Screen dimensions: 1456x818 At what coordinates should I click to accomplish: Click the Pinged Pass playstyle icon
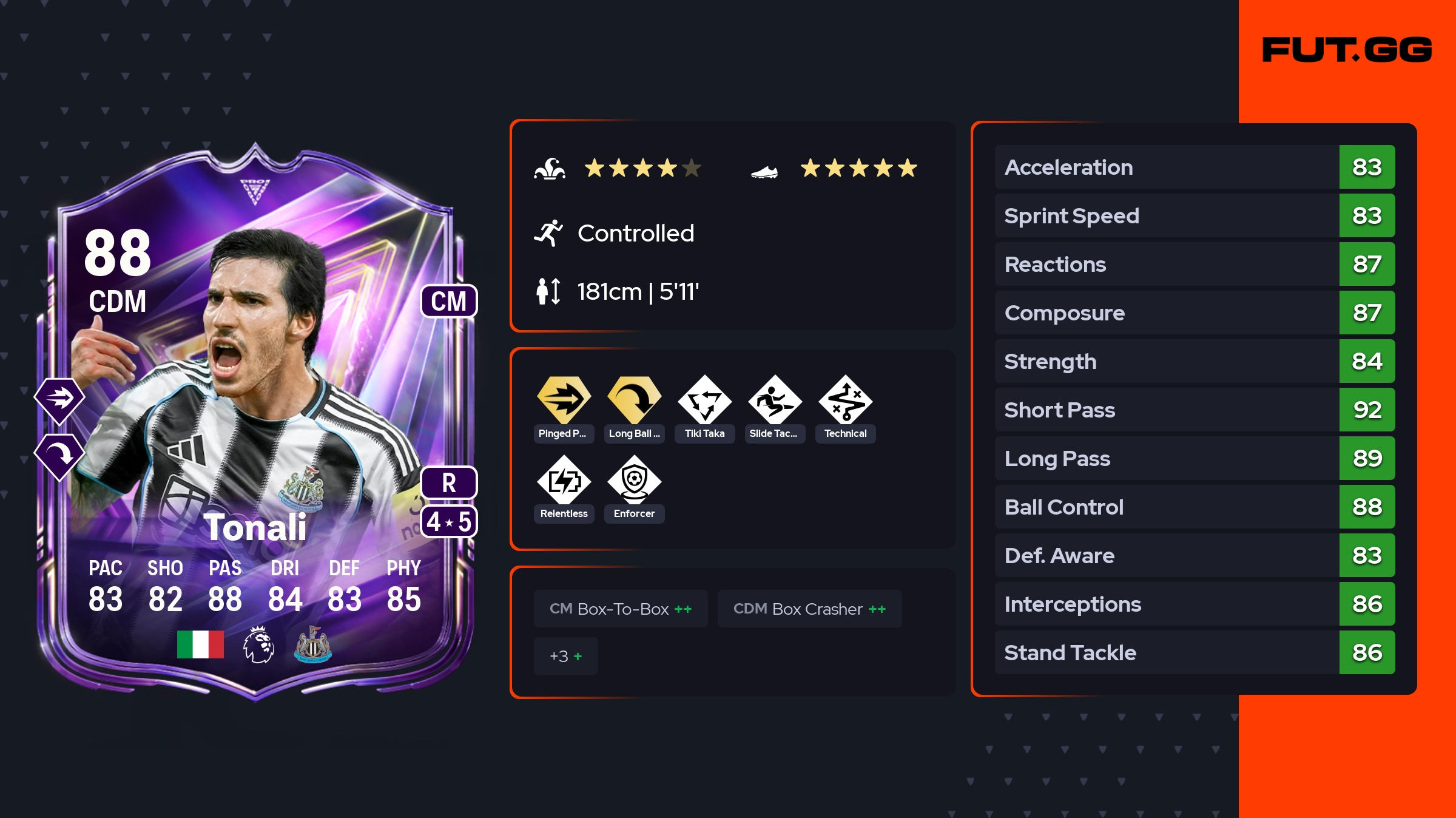click(x=564, y=400)
